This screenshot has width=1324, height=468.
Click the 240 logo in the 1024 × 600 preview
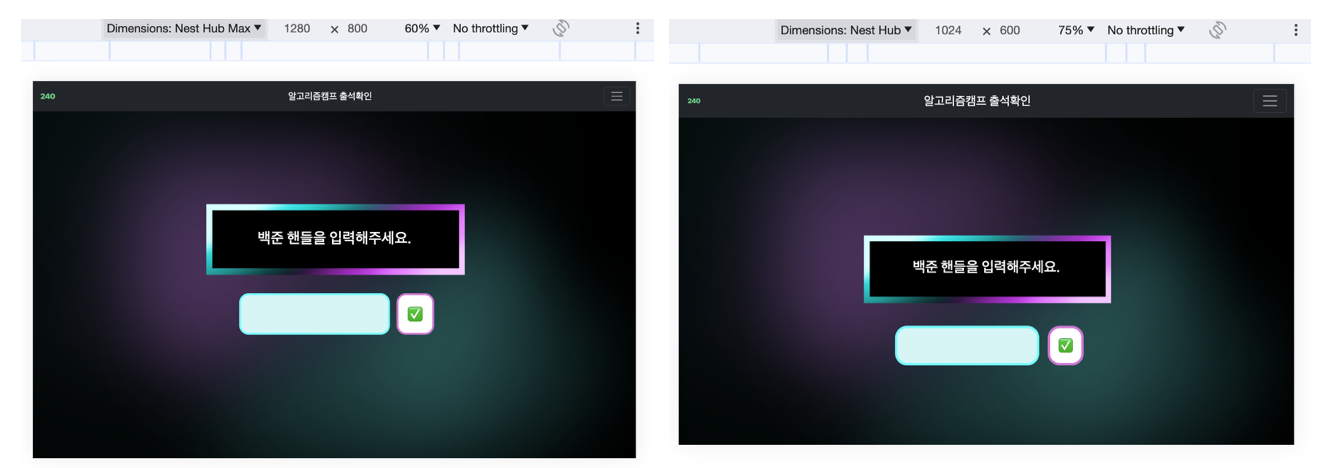694,101
